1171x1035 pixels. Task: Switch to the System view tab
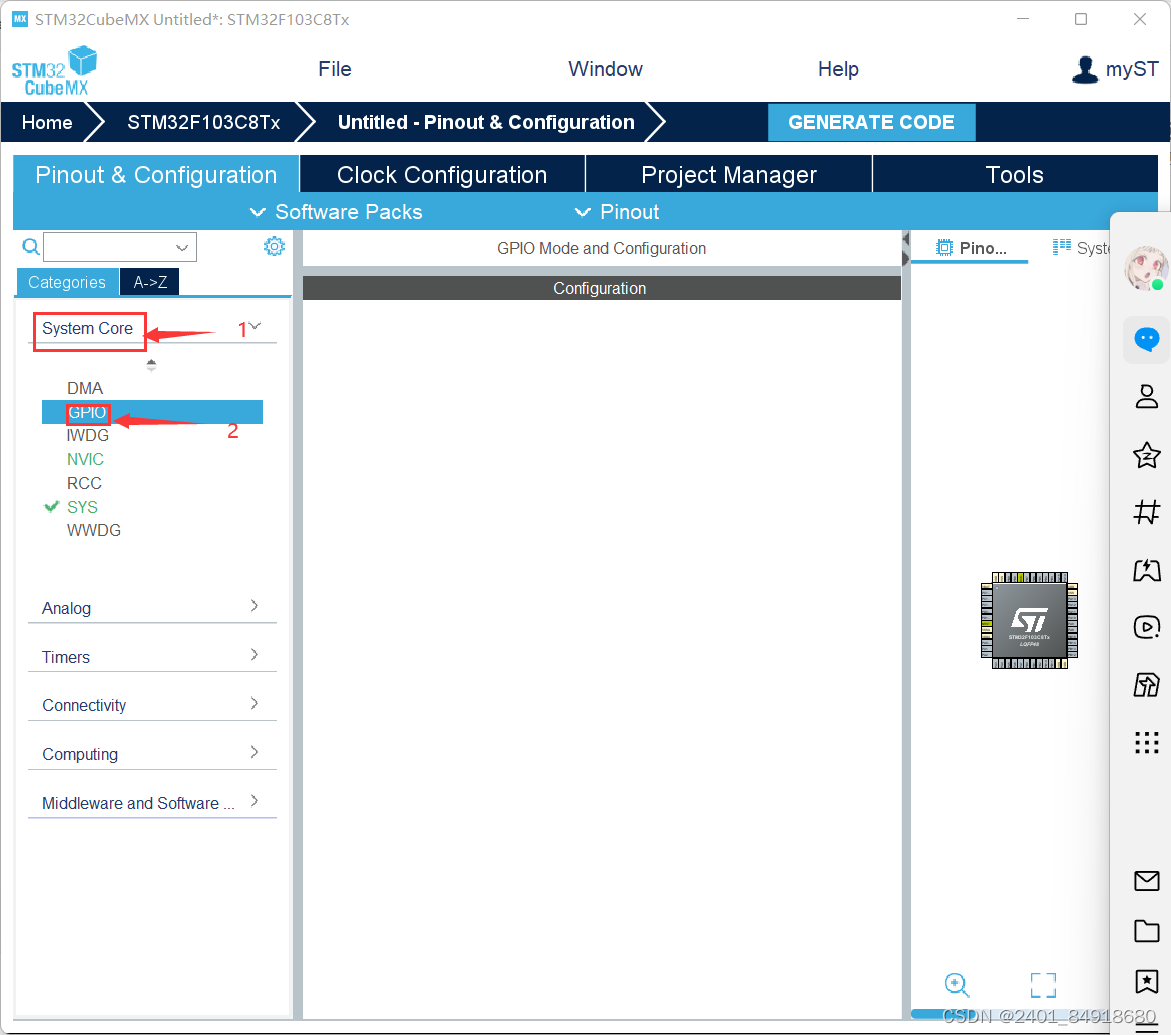click(x=1081, y=248)
